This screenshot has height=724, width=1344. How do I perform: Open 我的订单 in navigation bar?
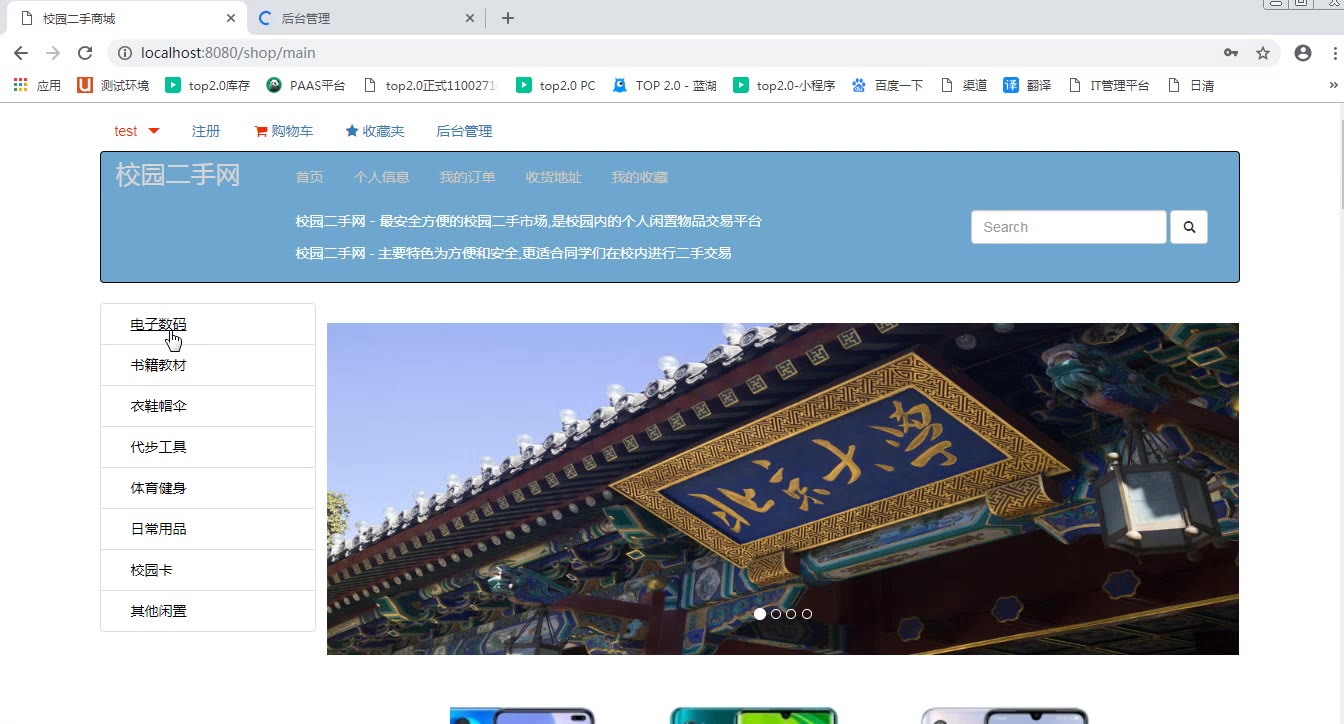point(467,177)
